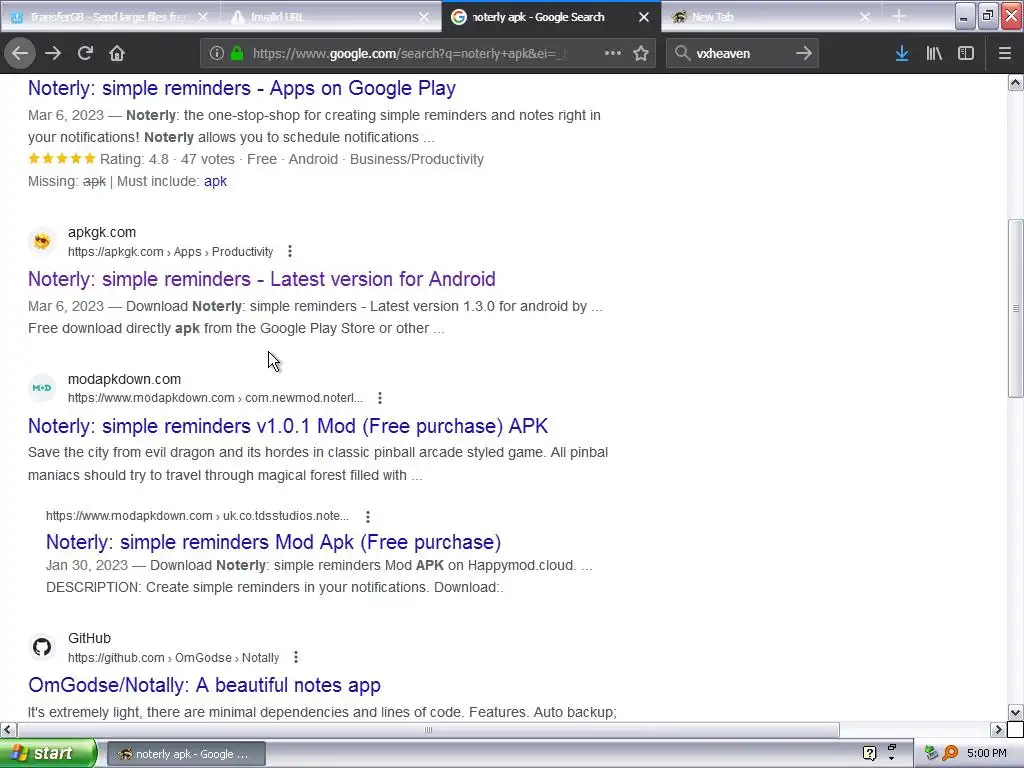Show site information icon

217,54
